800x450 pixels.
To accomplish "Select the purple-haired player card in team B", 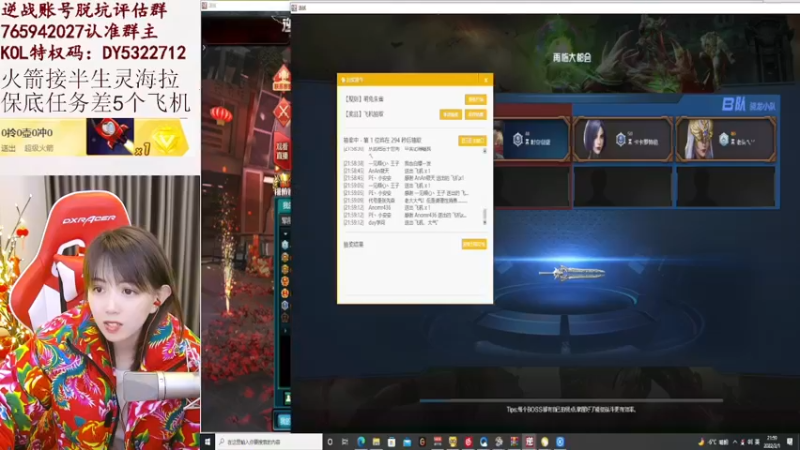I will pos(622,139).
